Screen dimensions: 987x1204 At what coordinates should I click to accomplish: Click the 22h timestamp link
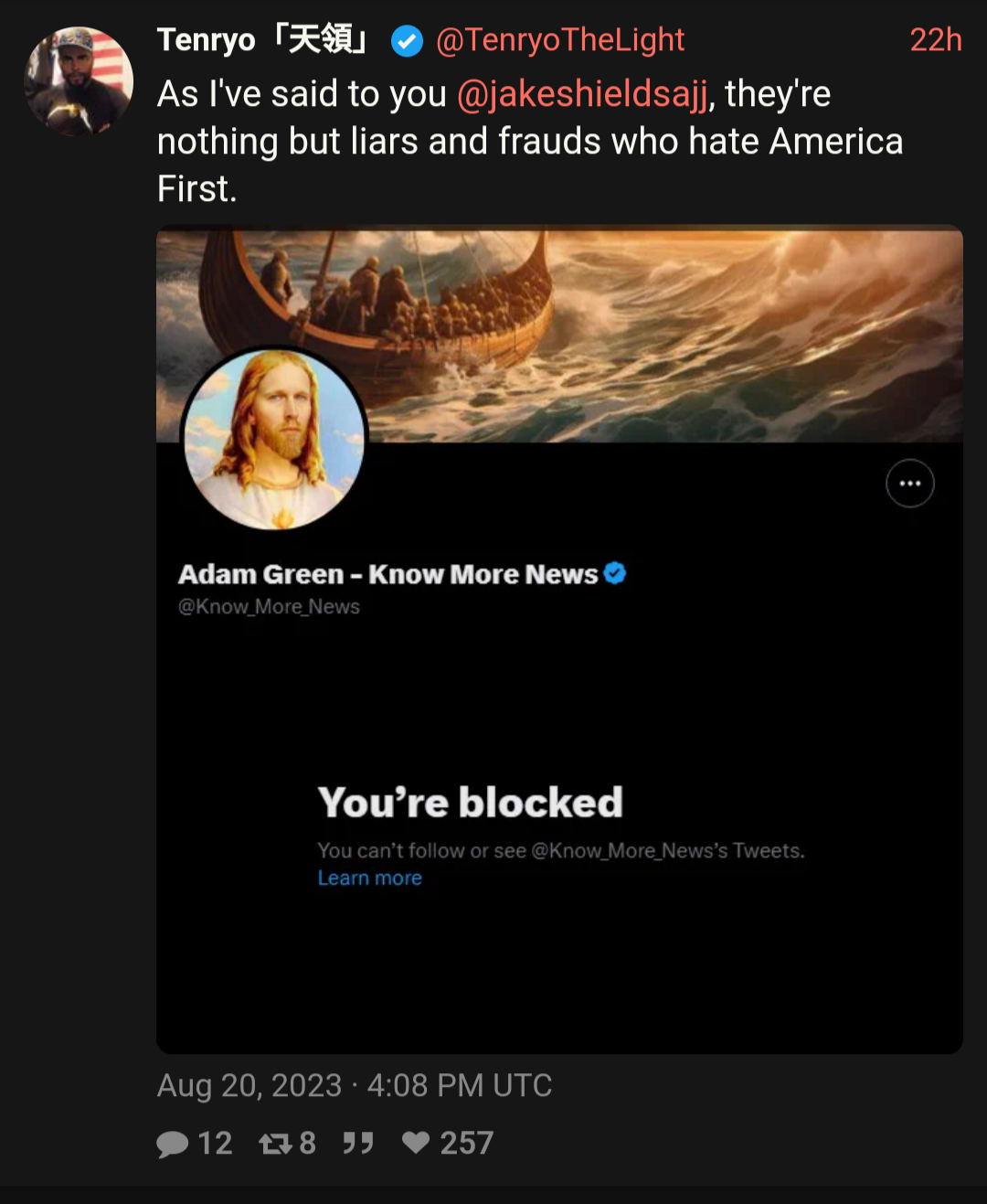pyautogui.click(x=935, y=40)
